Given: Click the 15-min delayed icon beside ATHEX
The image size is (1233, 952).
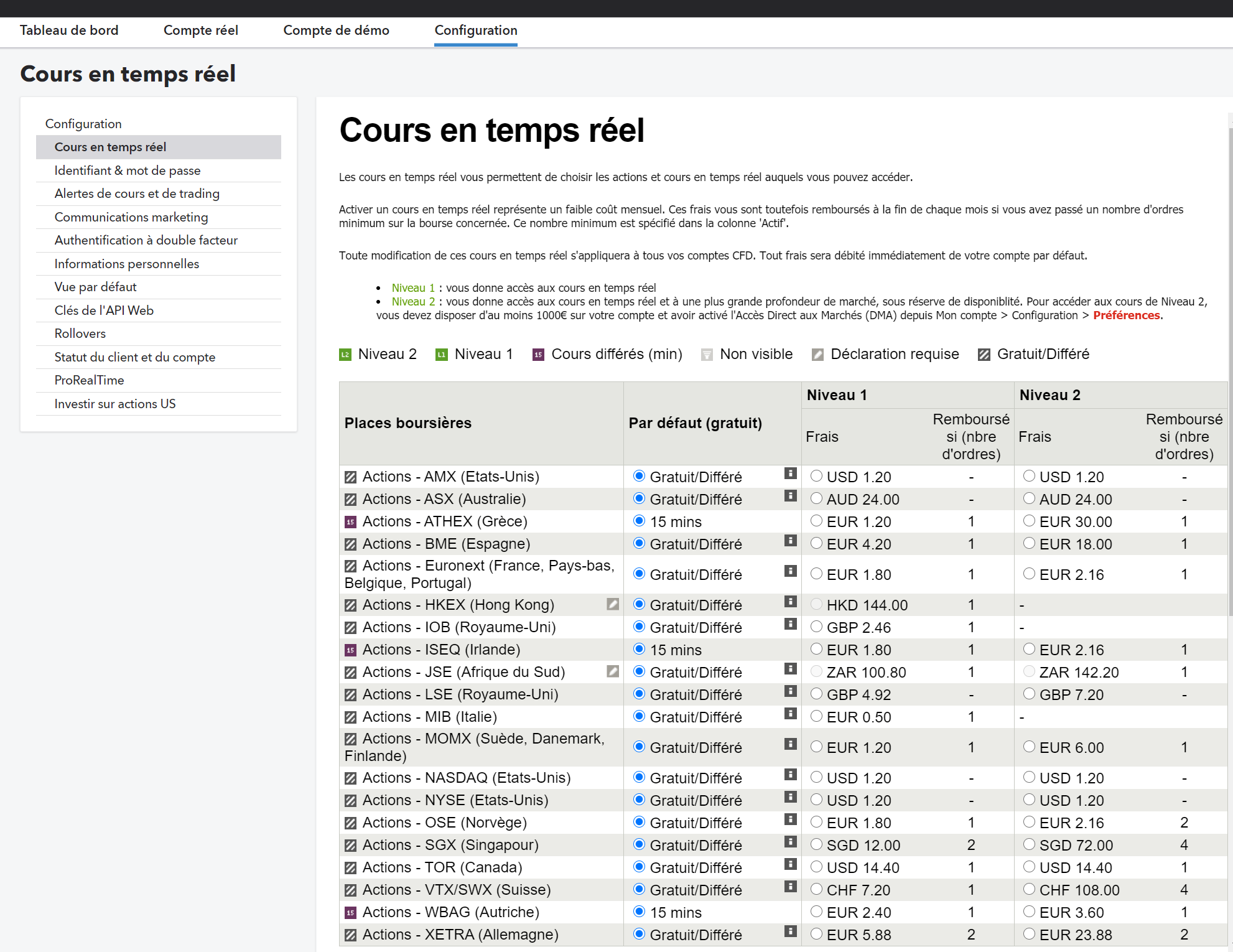Looking at the screenshot, I should coord(351,522).
